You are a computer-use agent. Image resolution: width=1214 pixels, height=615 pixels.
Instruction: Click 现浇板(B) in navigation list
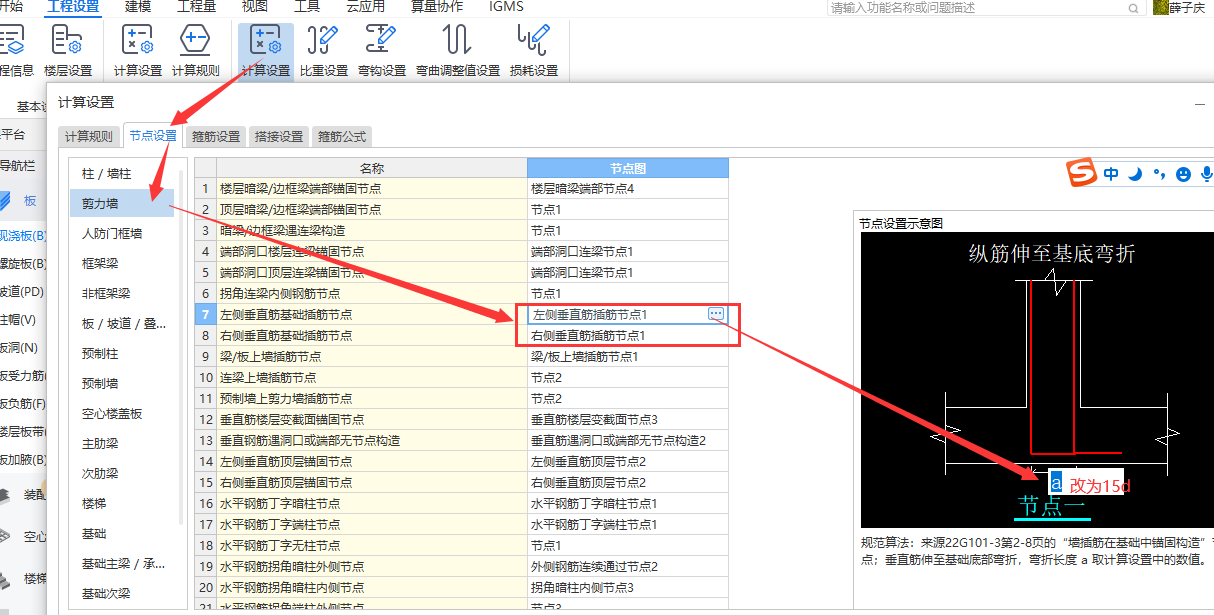point(23,236)
